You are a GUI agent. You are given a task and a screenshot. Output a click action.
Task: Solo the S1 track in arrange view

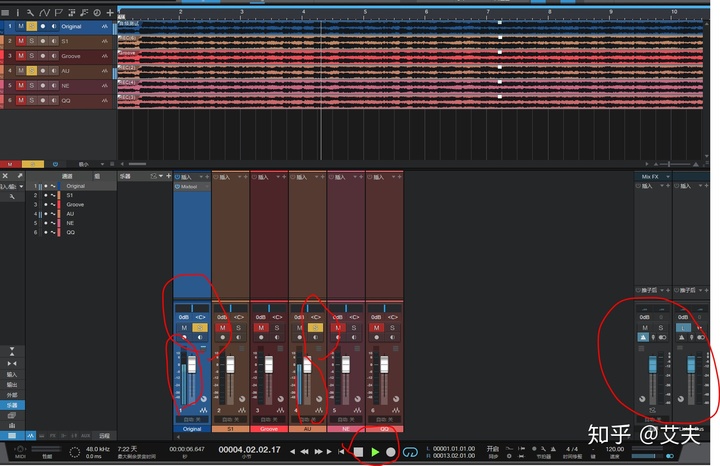click(x=32, y=41)
